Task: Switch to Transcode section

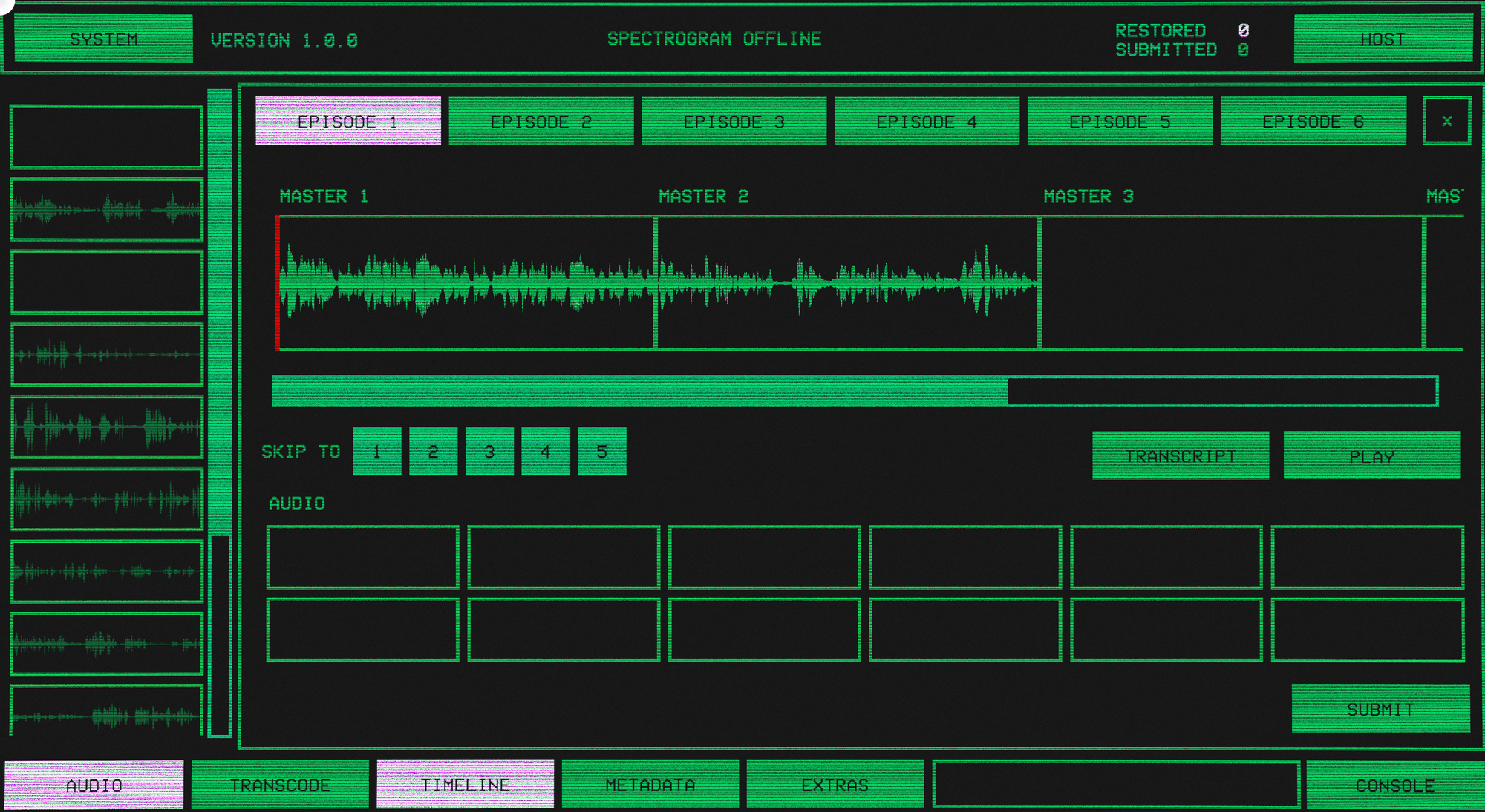Action: coord(280,785)
